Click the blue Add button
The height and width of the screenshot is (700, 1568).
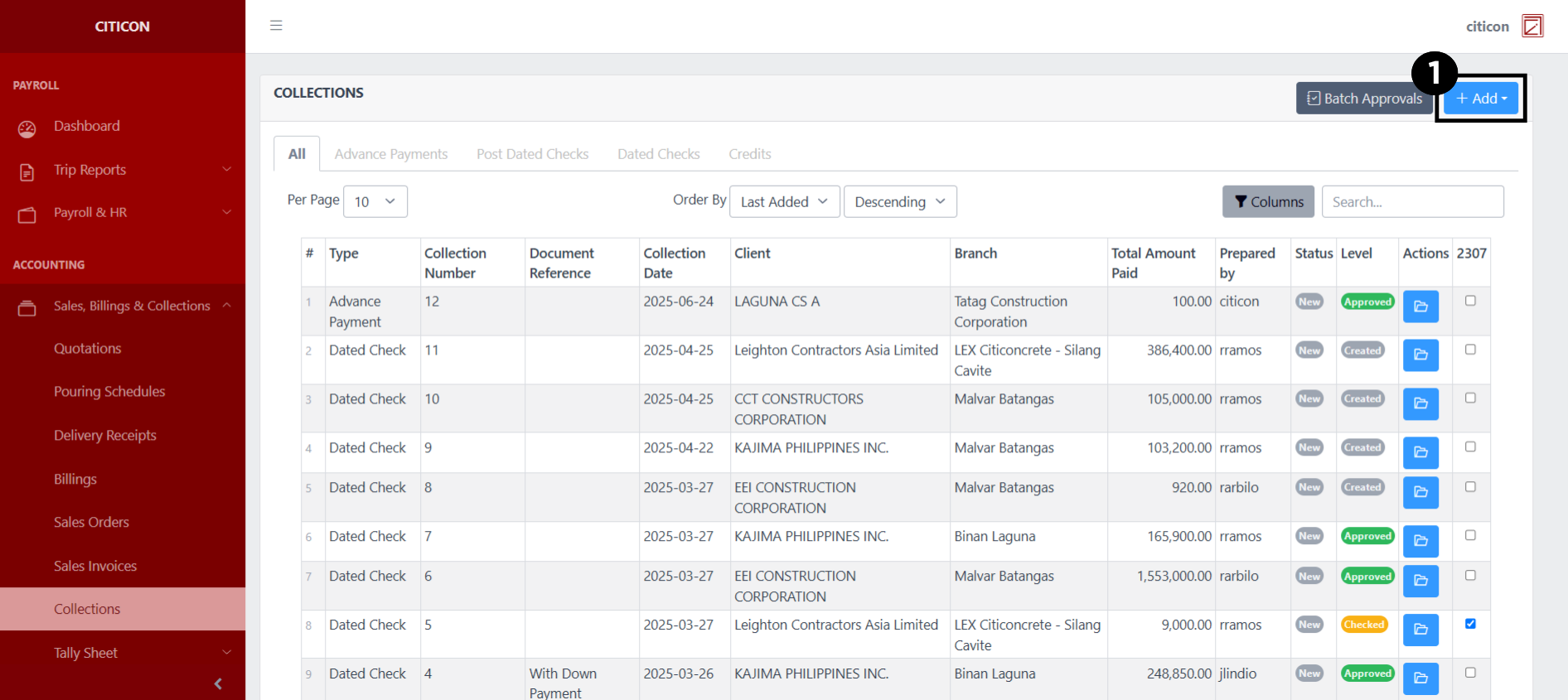click(x=1481, y=99)
